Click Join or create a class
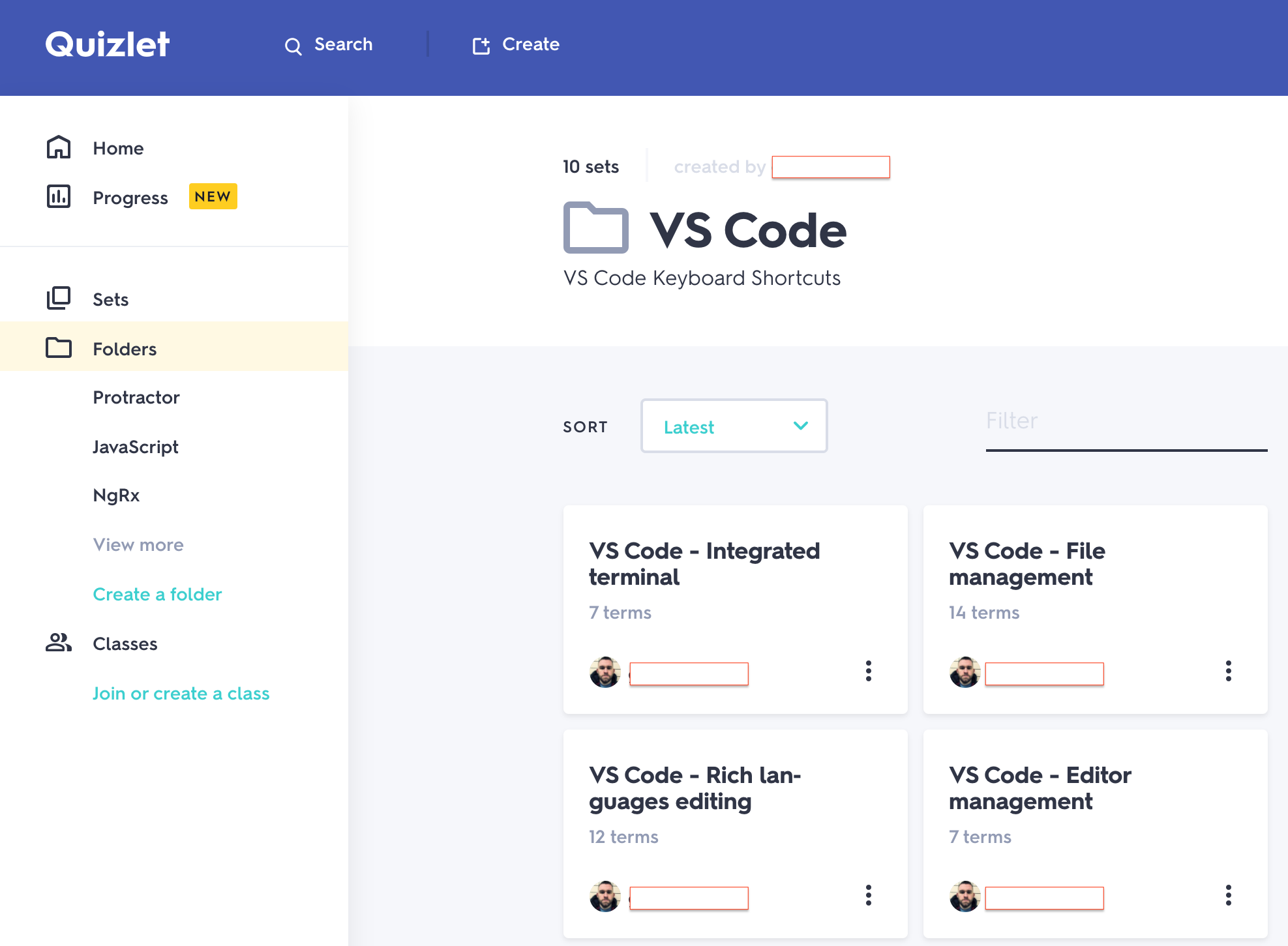The height and width of the screenshot is (946, 1288). click(x=181, y=694)
